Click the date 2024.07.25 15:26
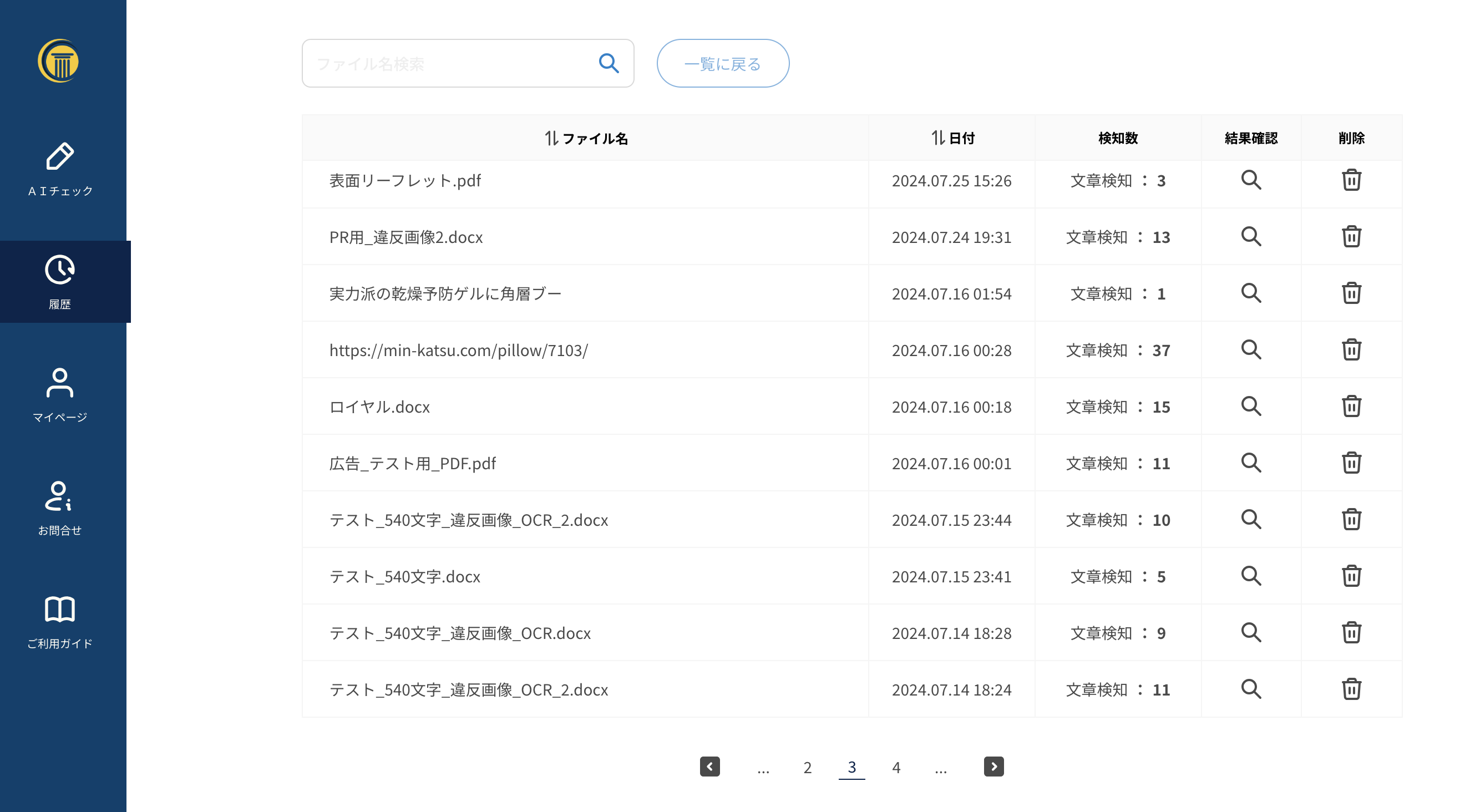 pos(952,181)
